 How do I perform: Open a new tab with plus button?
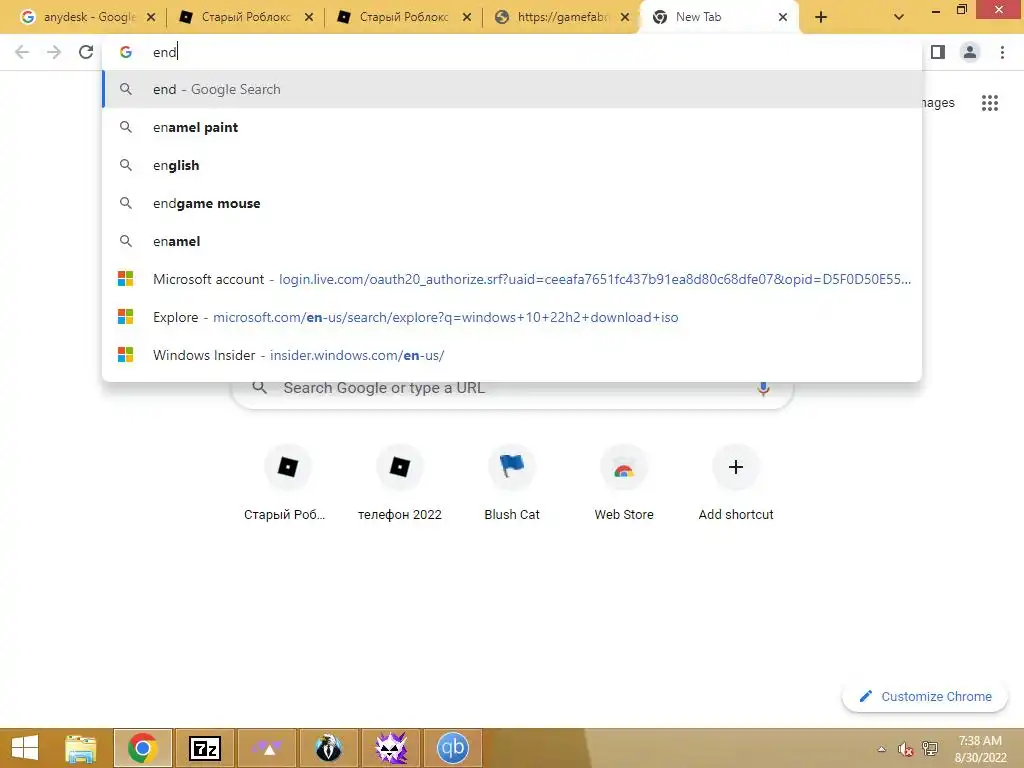(x=821, y=17)
